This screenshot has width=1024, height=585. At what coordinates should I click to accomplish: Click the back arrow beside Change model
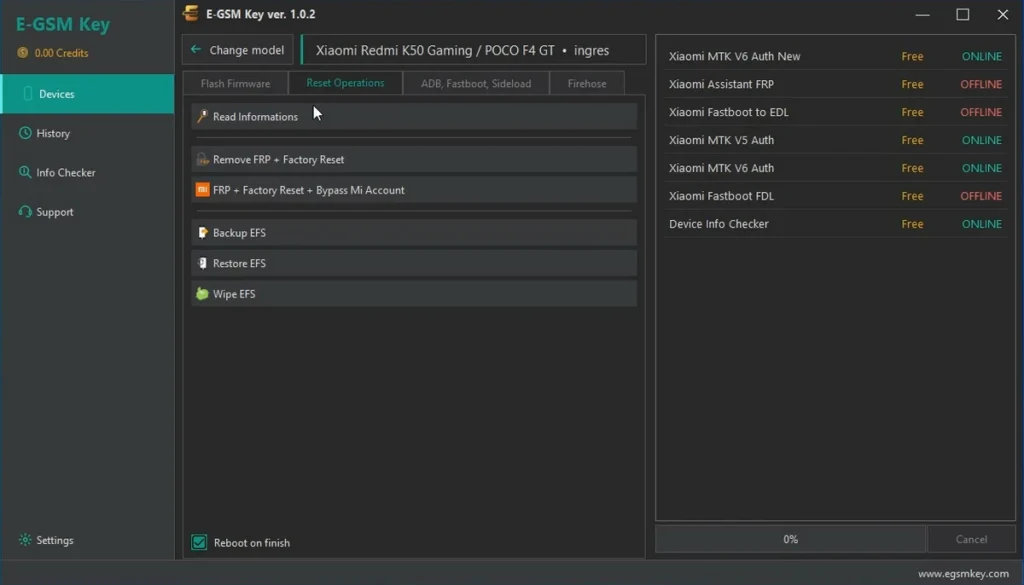[x=196, y=50]
